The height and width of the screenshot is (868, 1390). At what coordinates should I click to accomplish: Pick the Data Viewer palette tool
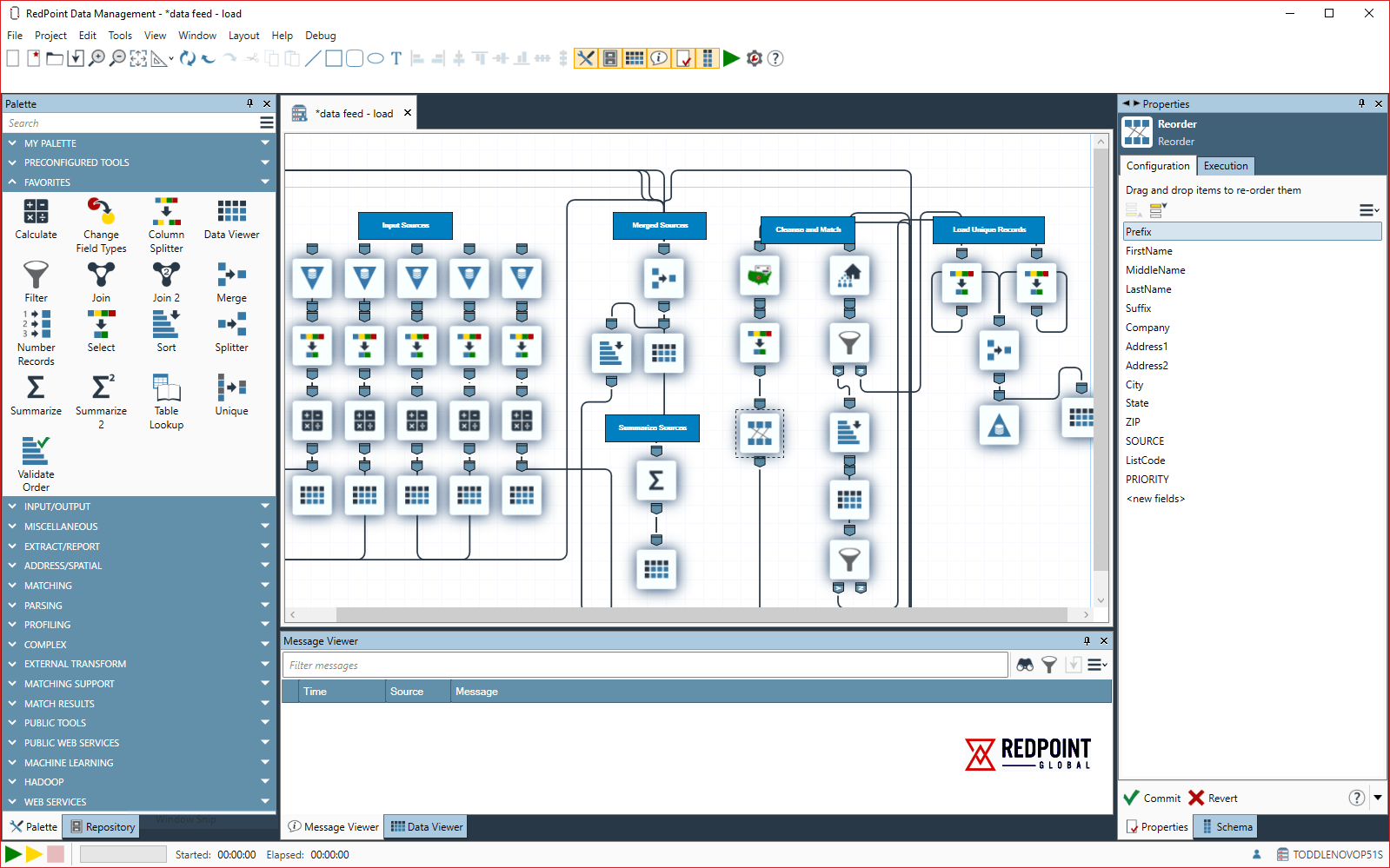point(231,219)
